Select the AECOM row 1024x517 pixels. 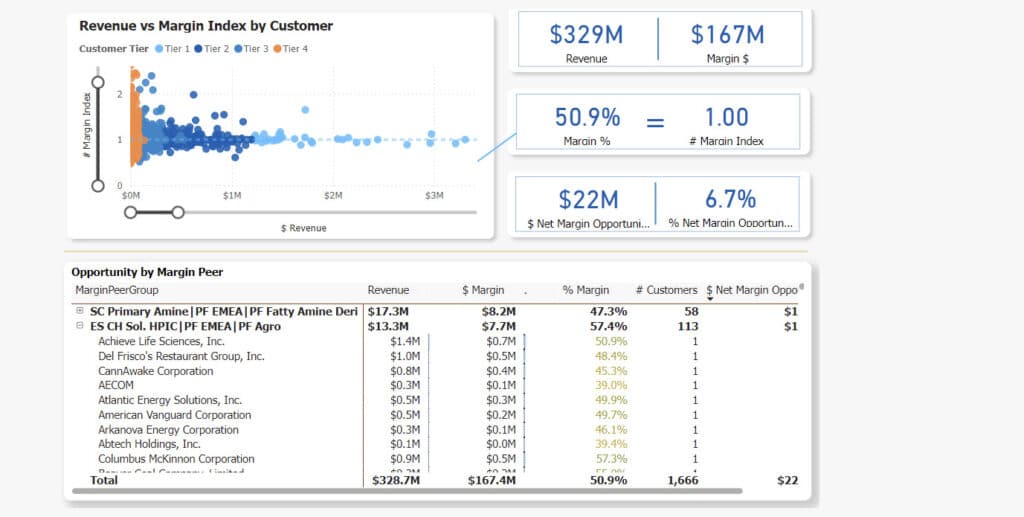(434, 385)
